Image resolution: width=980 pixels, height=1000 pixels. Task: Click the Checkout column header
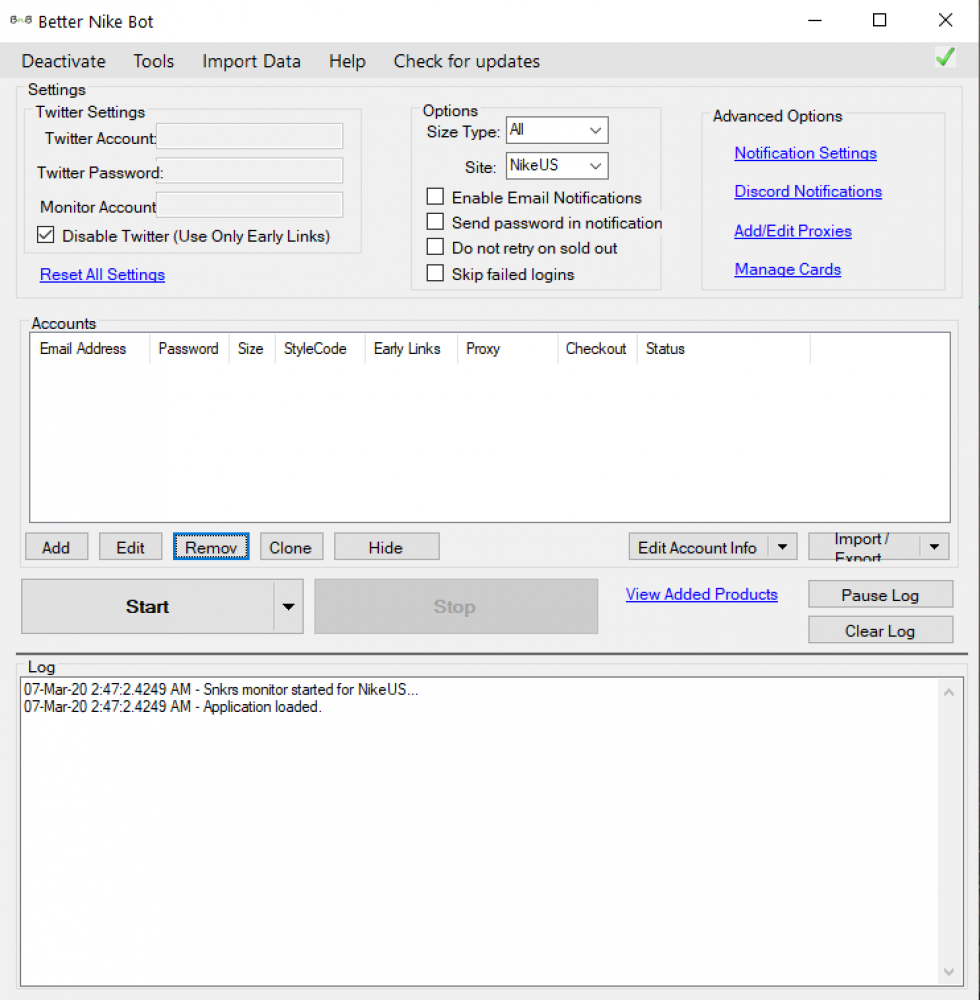(597, 349)
